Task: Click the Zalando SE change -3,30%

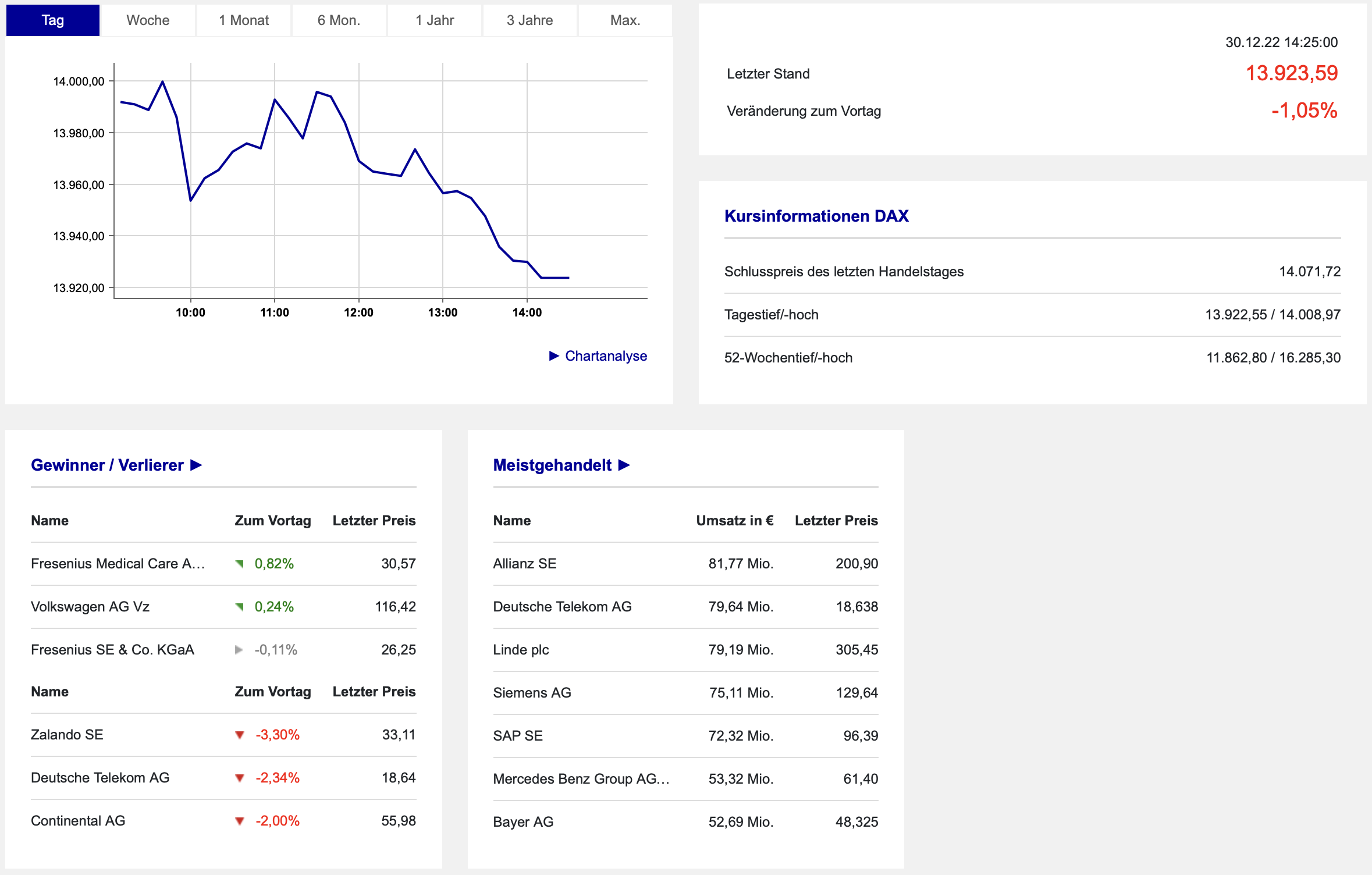Action: [x=278, y=735]
